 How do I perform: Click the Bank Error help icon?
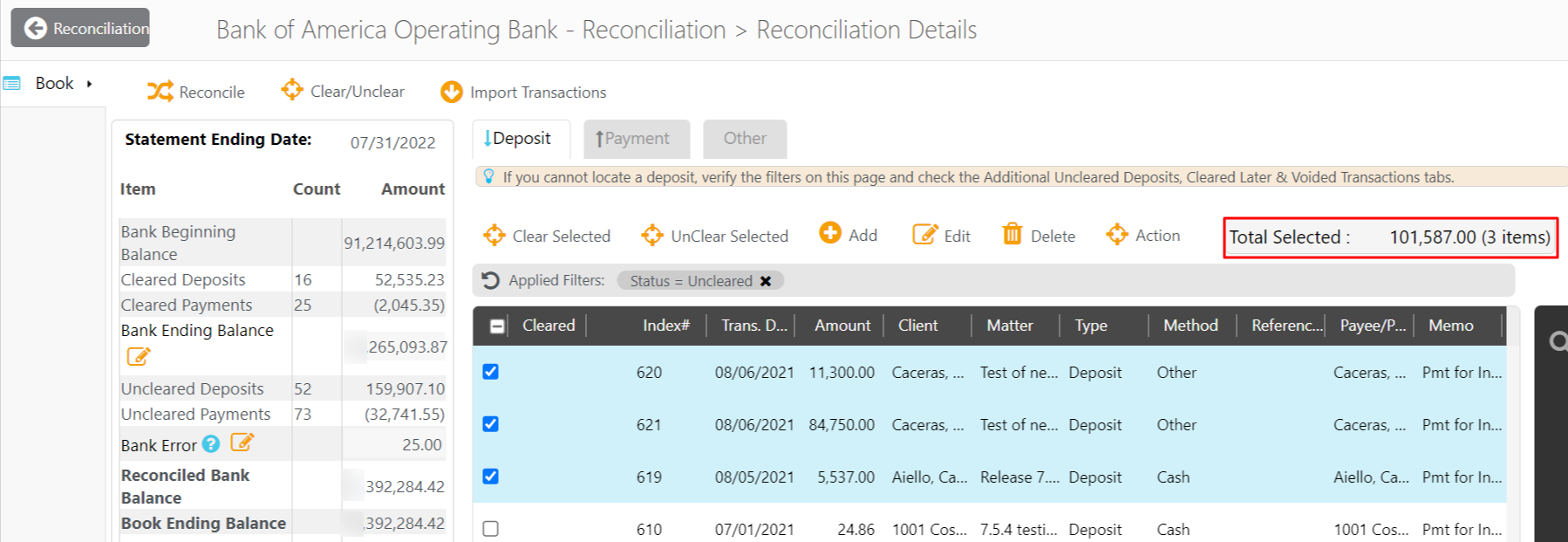point(211,444)
